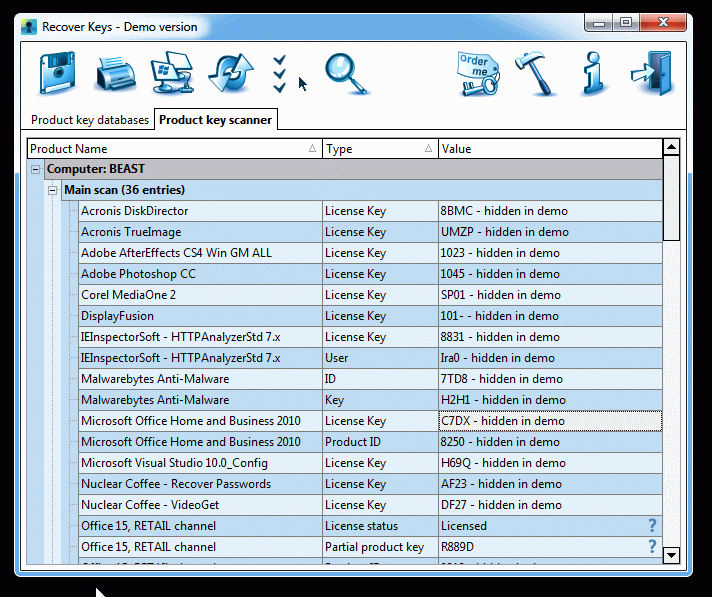Image resolution: width=712 pixels, height=597 pixels.
Task: Select the Product key scanner tab
Action: pos(216,120)
